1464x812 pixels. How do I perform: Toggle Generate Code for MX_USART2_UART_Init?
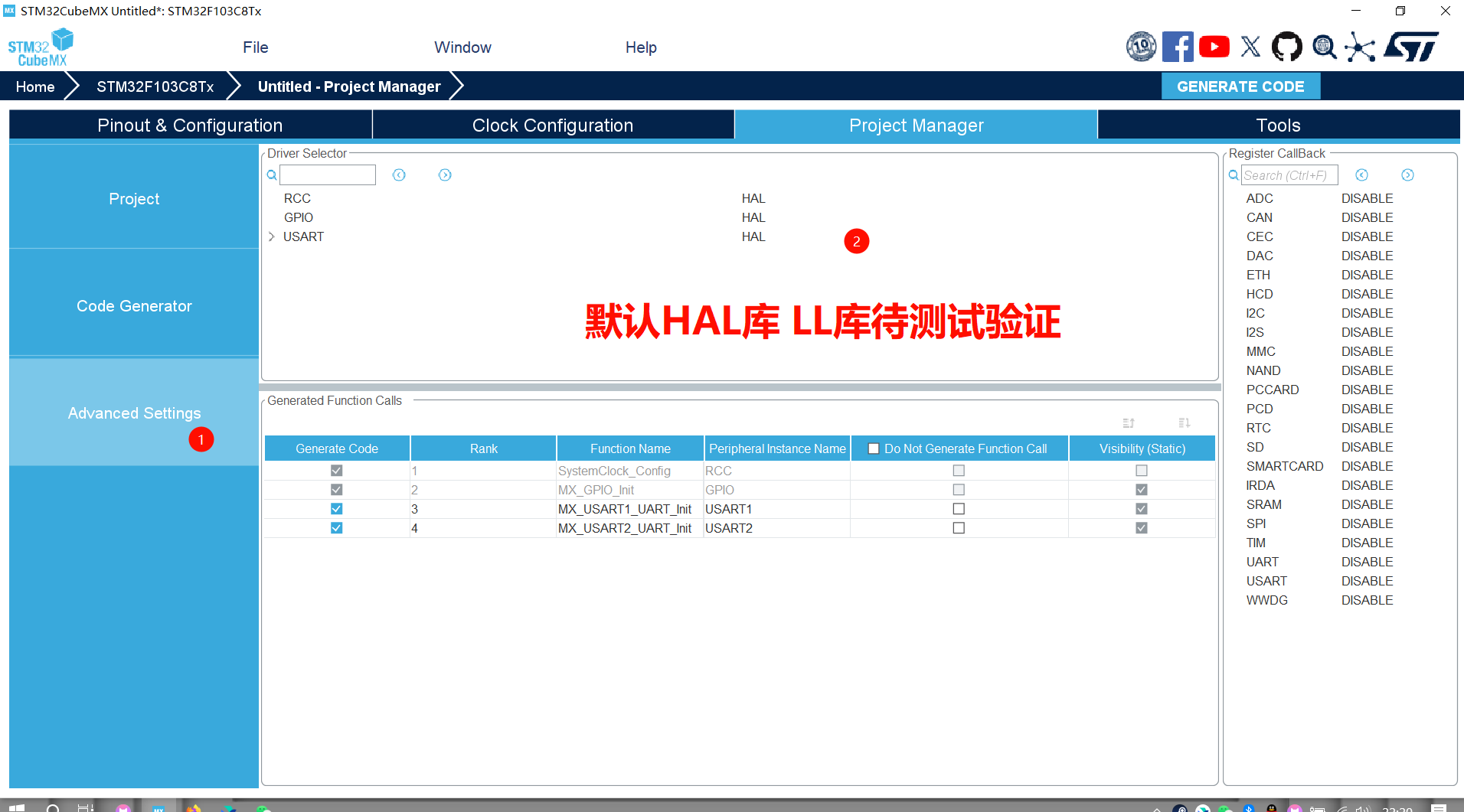pyautogui.click(x=336, y=528)
